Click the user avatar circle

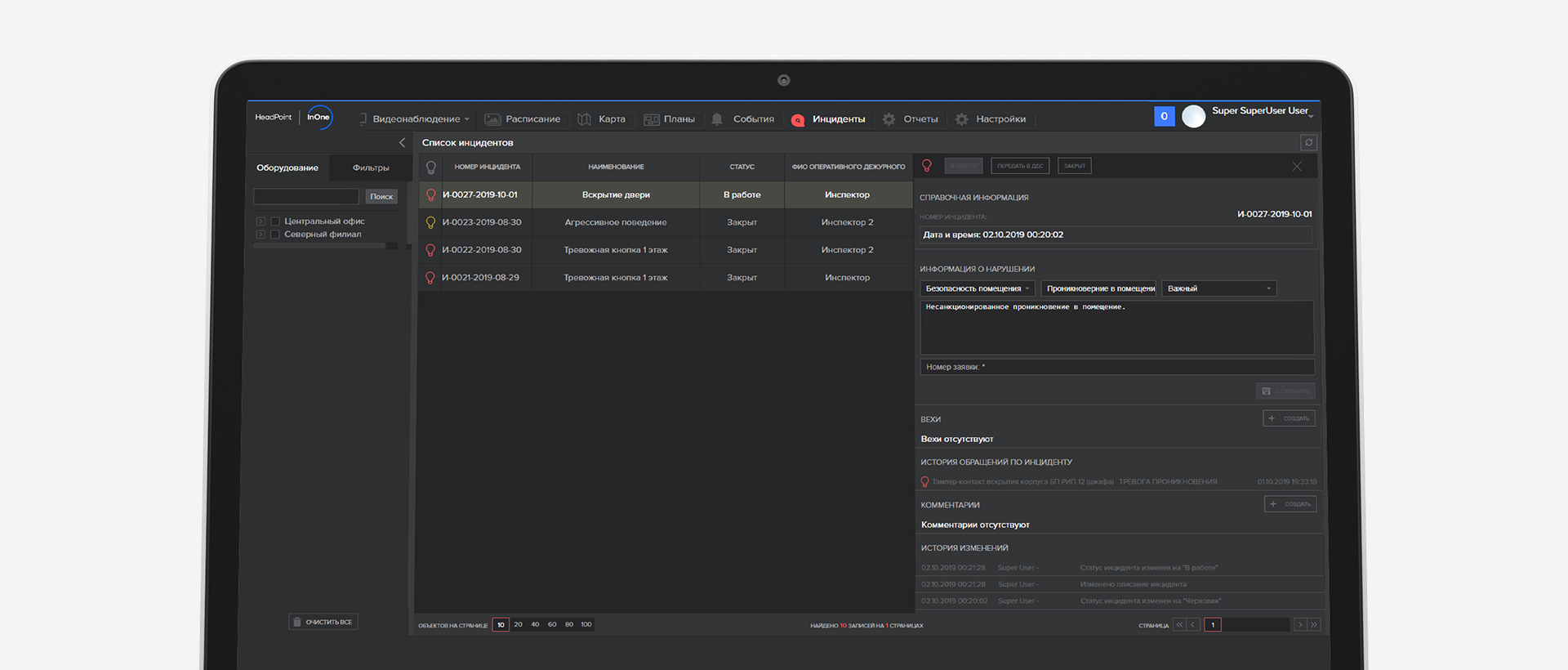(x=1193, y=116)
